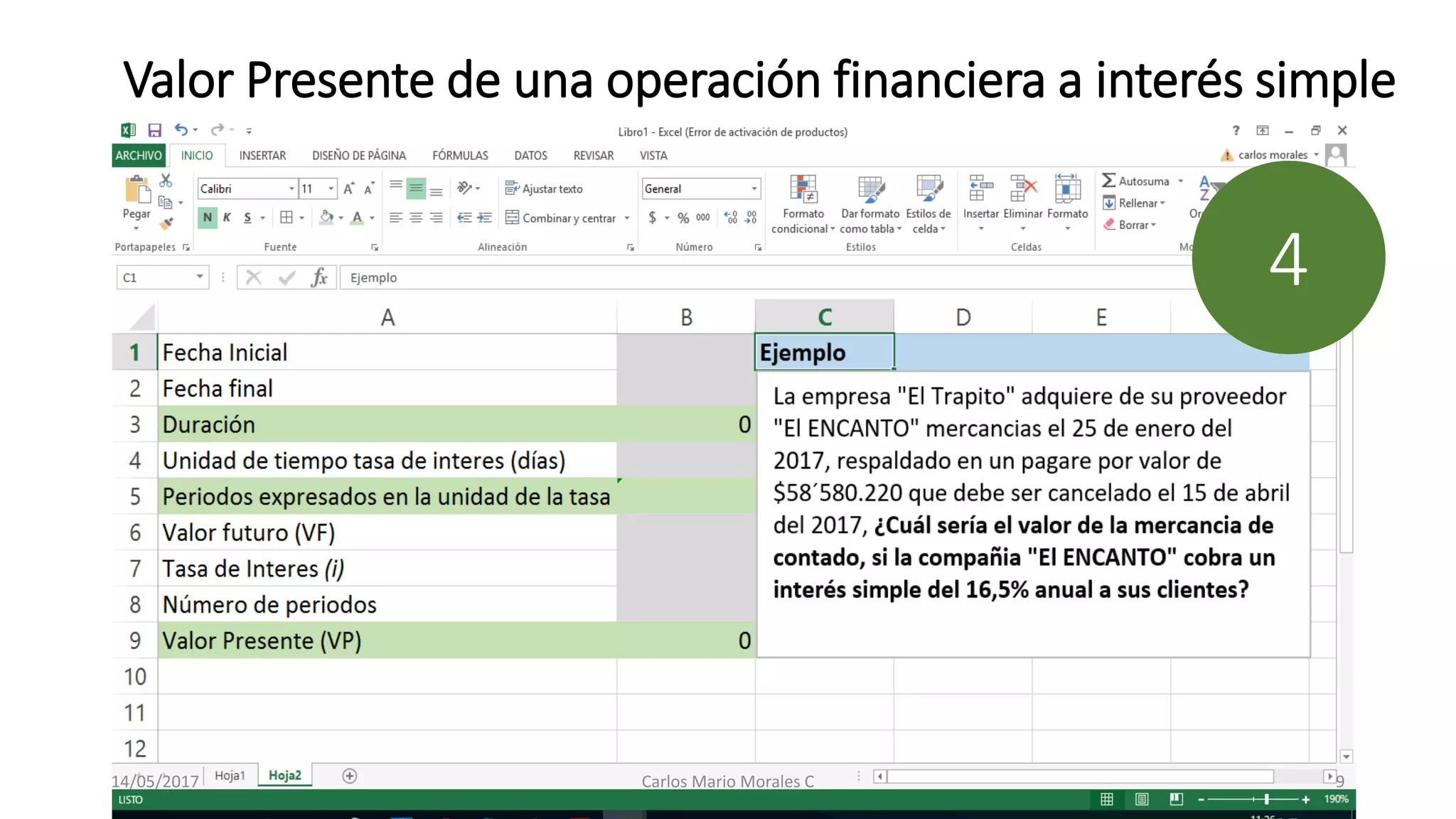
Task: Increase decimal places
Action: coord(731,218)
